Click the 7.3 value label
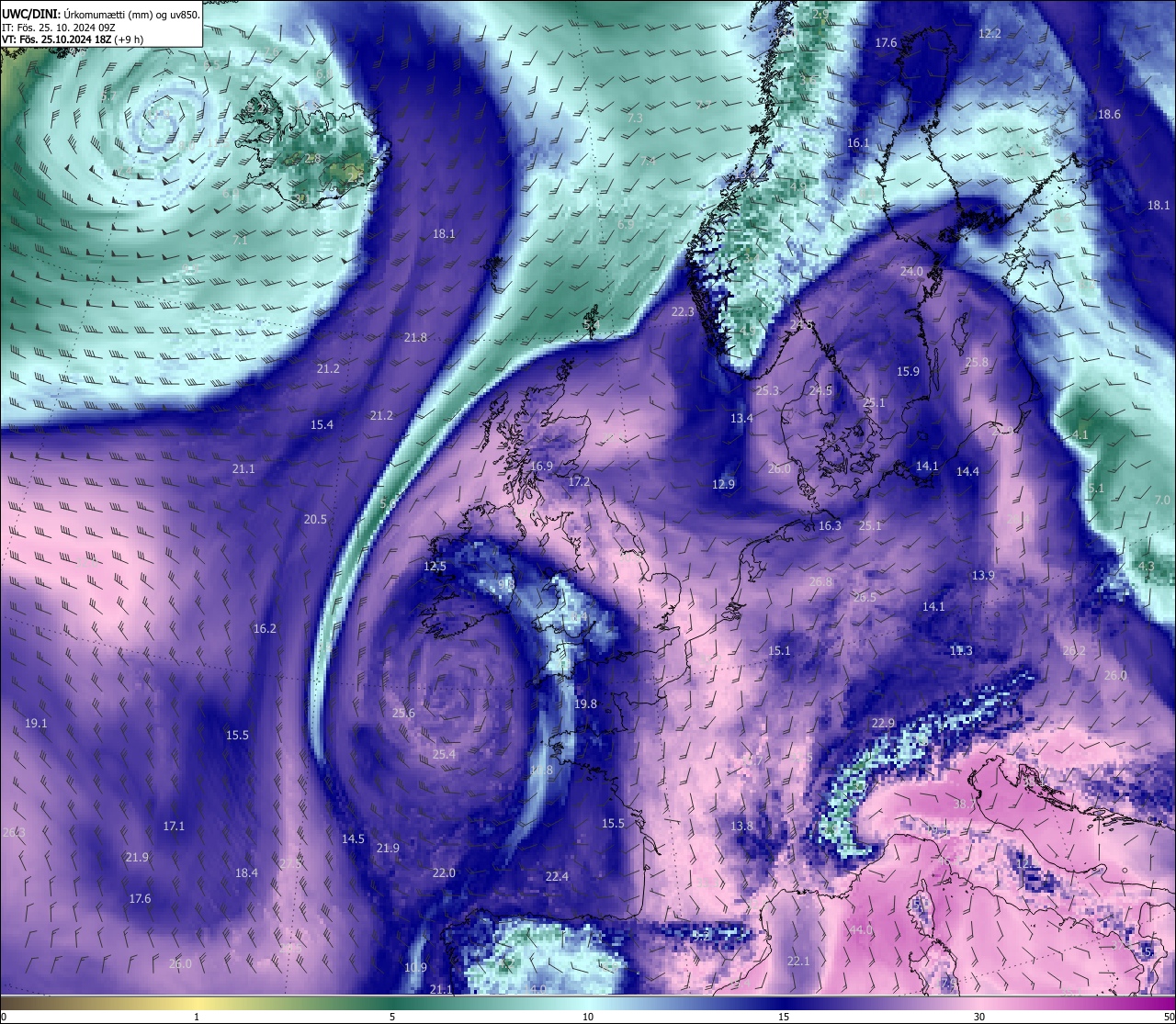The width and height of the screenshot is (1176, 1024). pyautogui.click(x=635, y=118)
